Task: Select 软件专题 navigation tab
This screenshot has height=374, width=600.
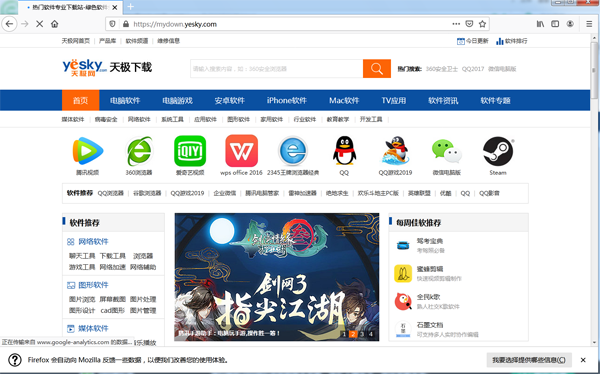Action: 496,100
